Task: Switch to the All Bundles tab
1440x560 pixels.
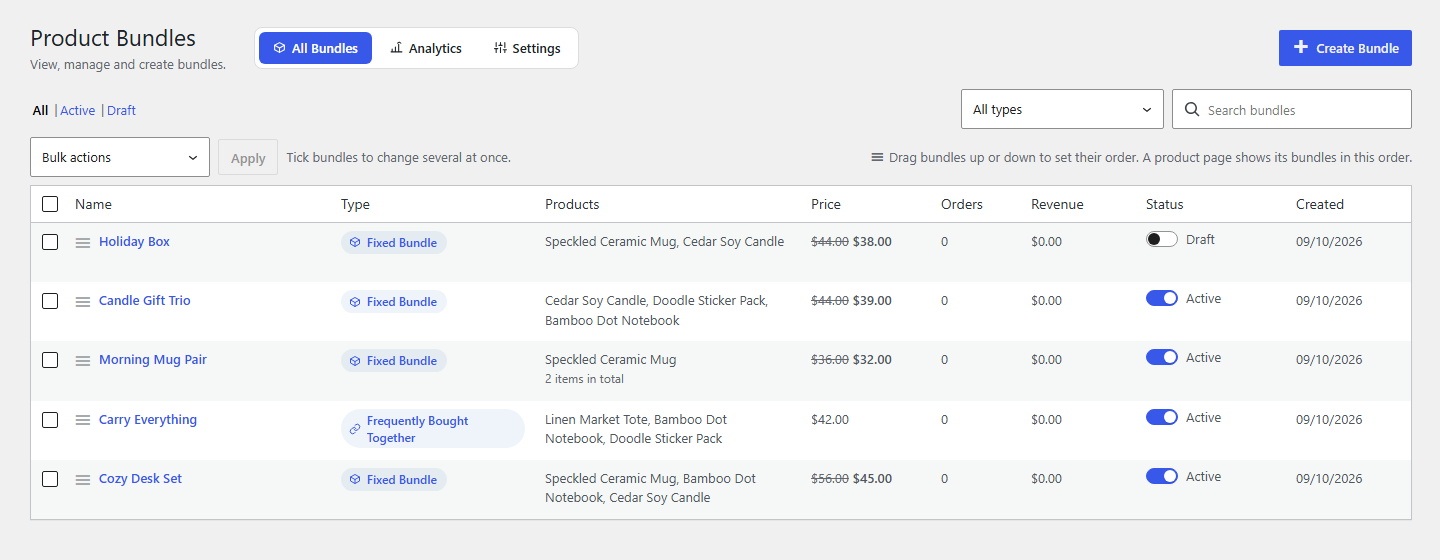Action: coord(315,48)
